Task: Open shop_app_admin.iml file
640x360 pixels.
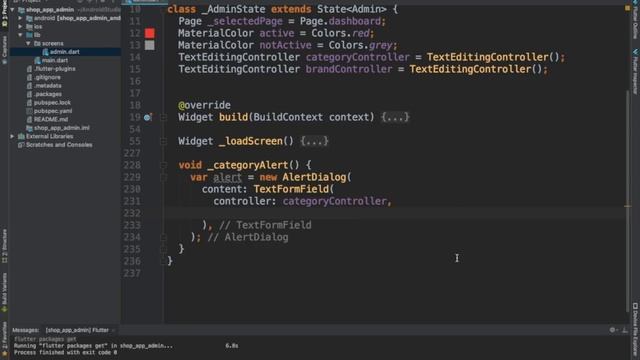Action: 62,128
